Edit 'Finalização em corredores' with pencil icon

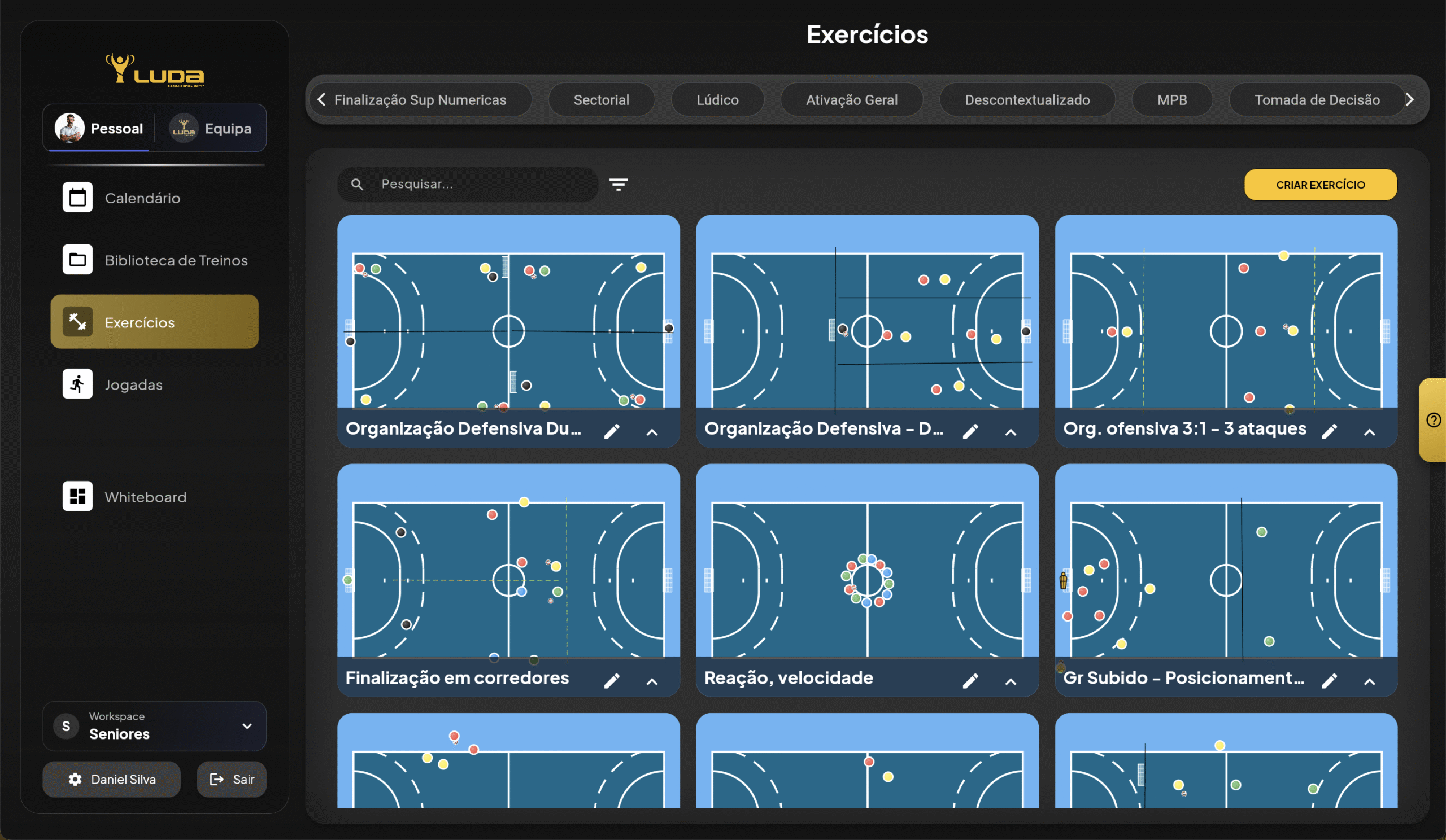point(612,681)
